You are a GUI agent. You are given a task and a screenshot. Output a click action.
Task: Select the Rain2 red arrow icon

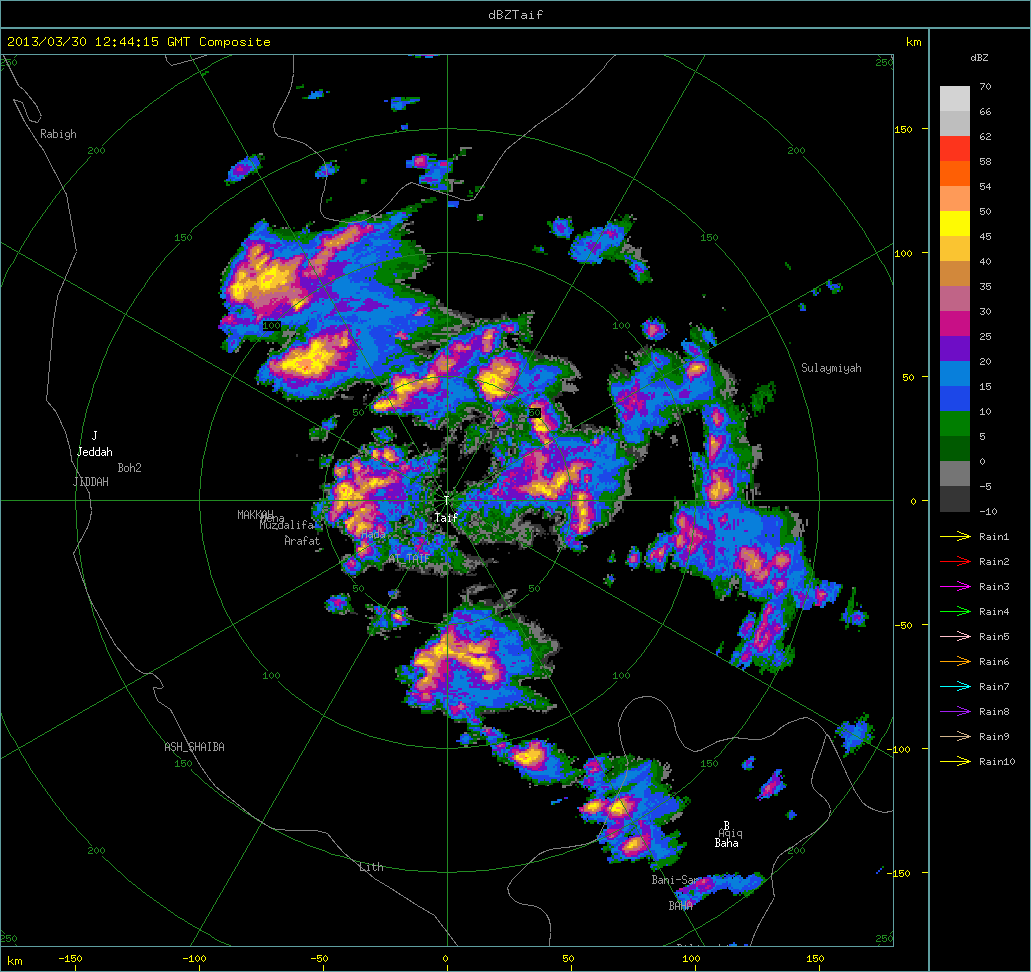click(956, 562)
